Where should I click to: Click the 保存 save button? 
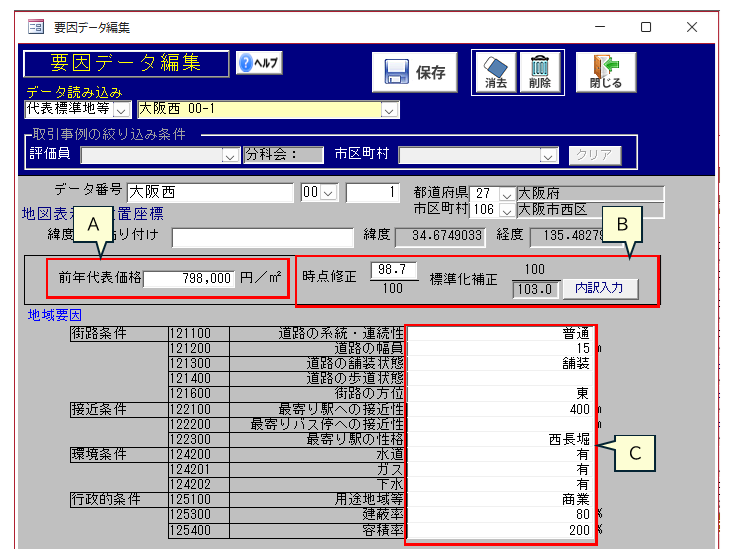(x=414, y=72)
